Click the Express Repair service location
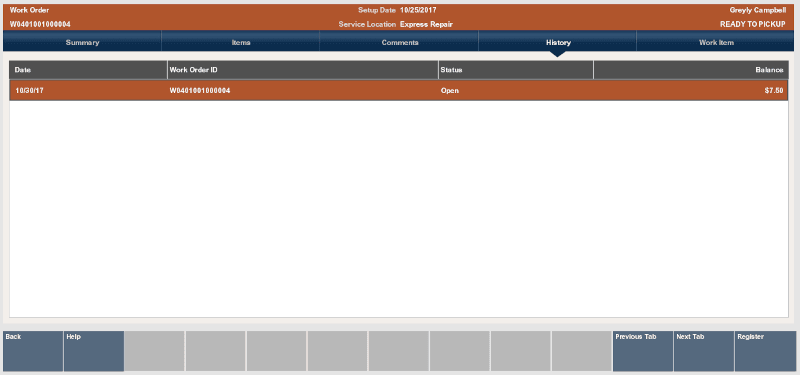Screen dimensions: 800x375 (426, 24)
